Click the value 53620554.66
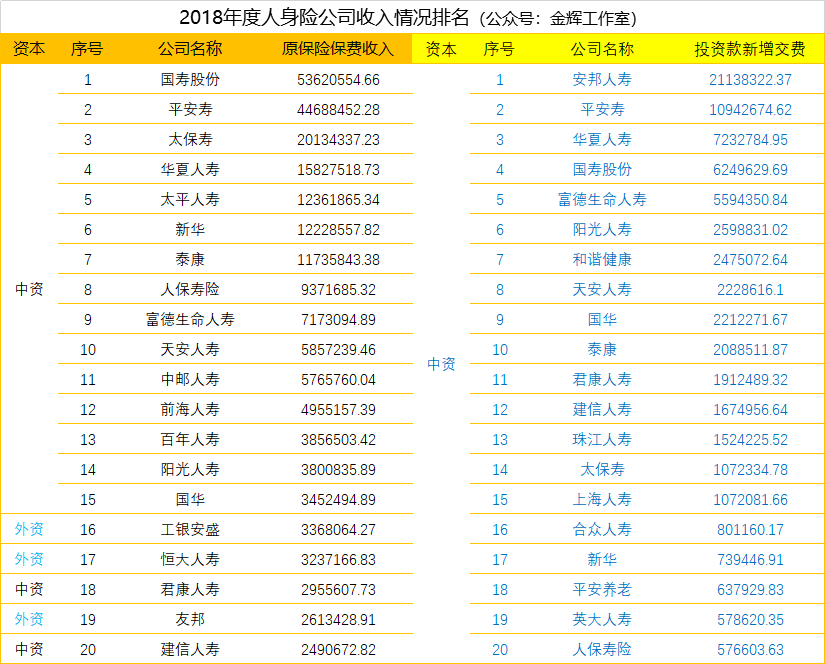This screenshot has height=664, width=825. click(x=338, y=79)
